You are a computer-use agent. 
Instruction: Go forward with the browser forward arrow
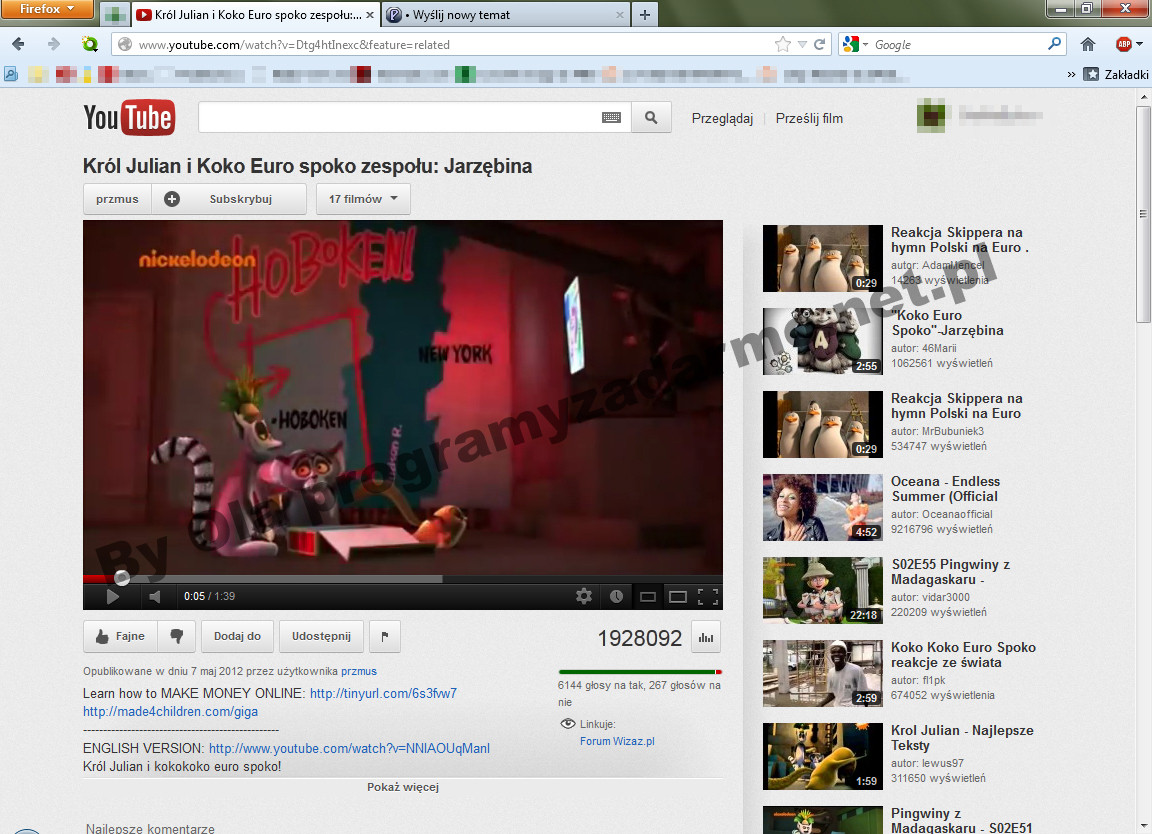coord(54,45)
